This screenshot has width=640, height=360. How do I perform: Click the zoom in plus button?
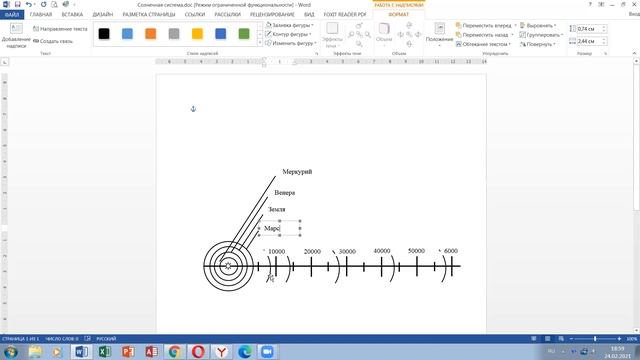619,339
